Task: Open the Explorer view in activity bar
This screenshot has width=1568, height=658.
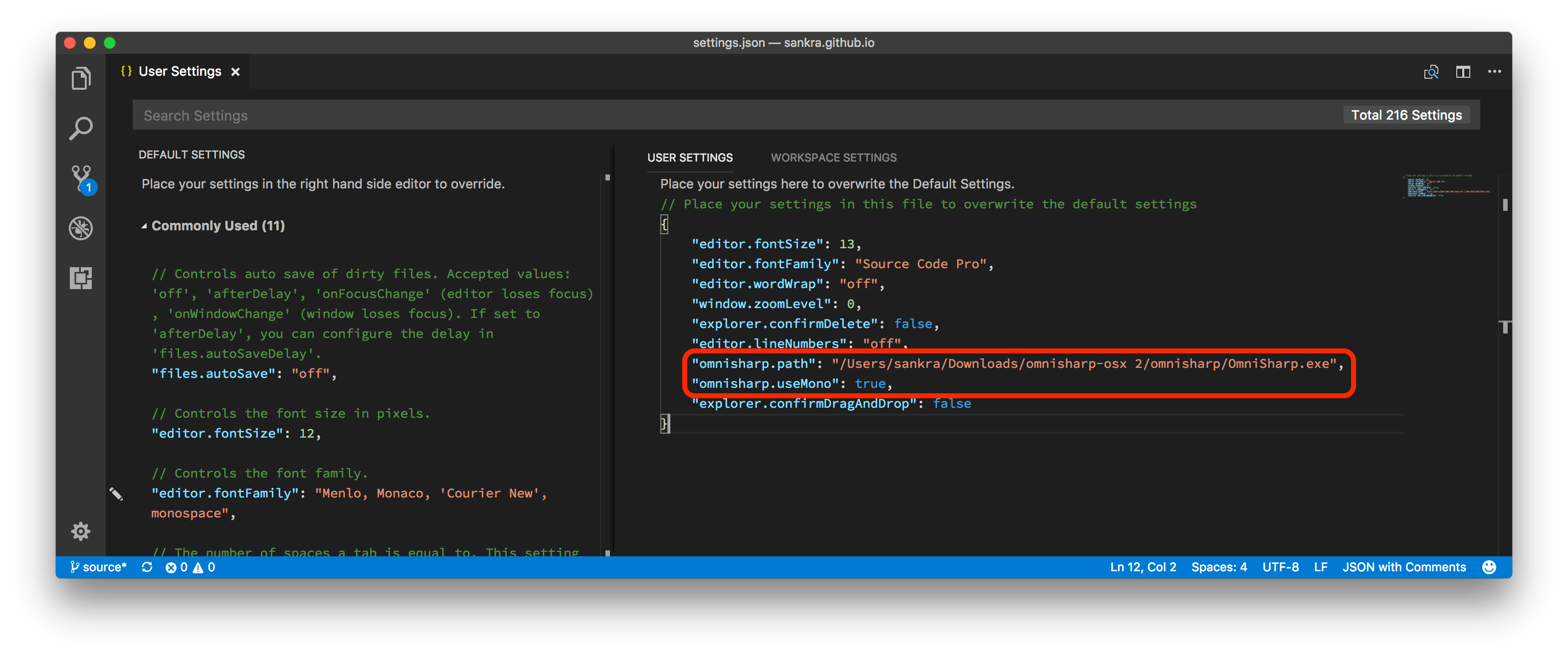Action: click(x=80, y=78)
